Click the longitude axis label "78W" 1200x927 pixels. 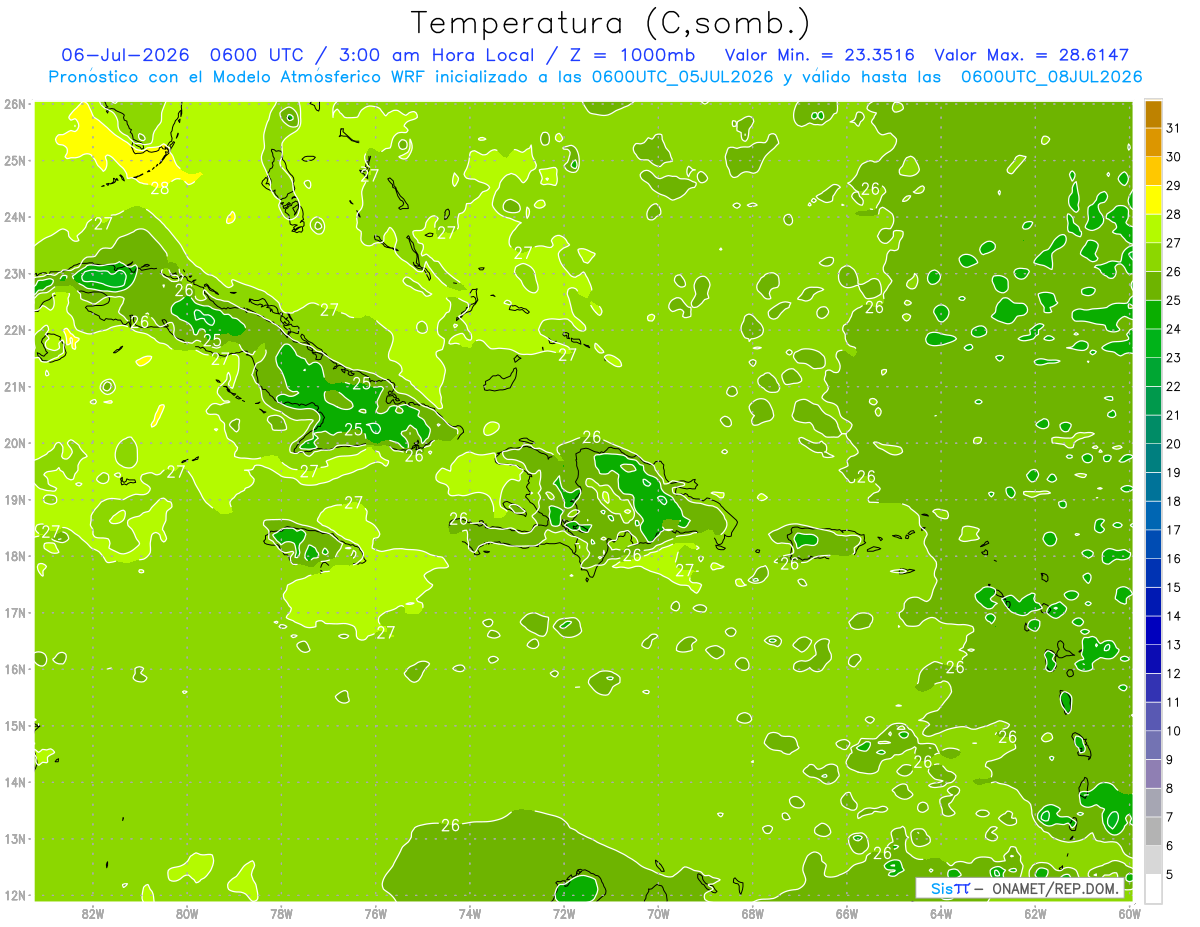click(281, 913)
